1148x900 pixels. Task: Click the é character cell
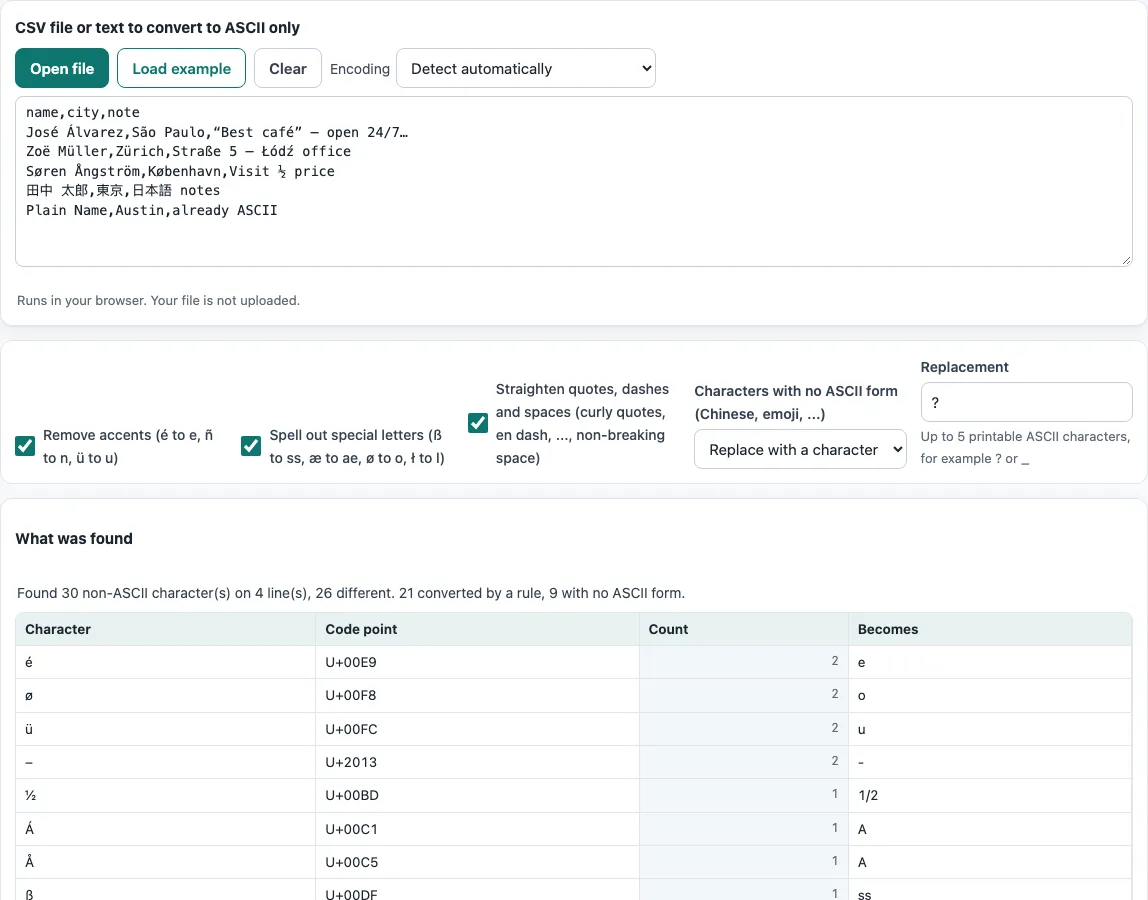(x=165, y=662)
